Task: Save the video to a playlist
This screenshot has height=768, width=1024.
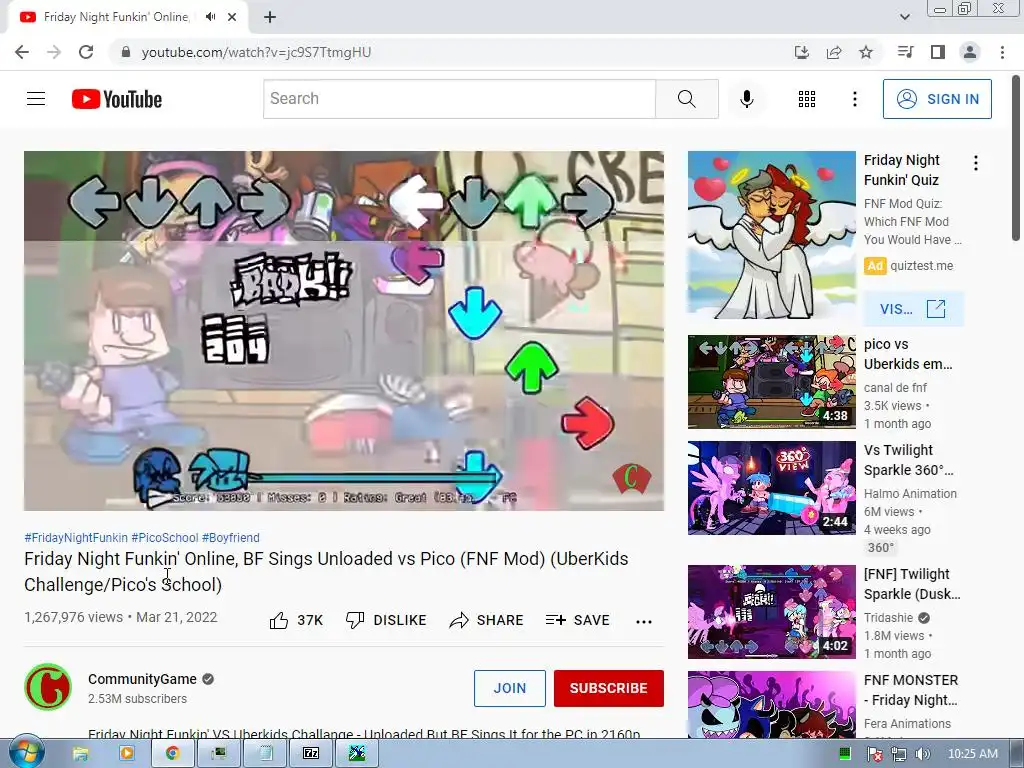Action: pos(577,620)
